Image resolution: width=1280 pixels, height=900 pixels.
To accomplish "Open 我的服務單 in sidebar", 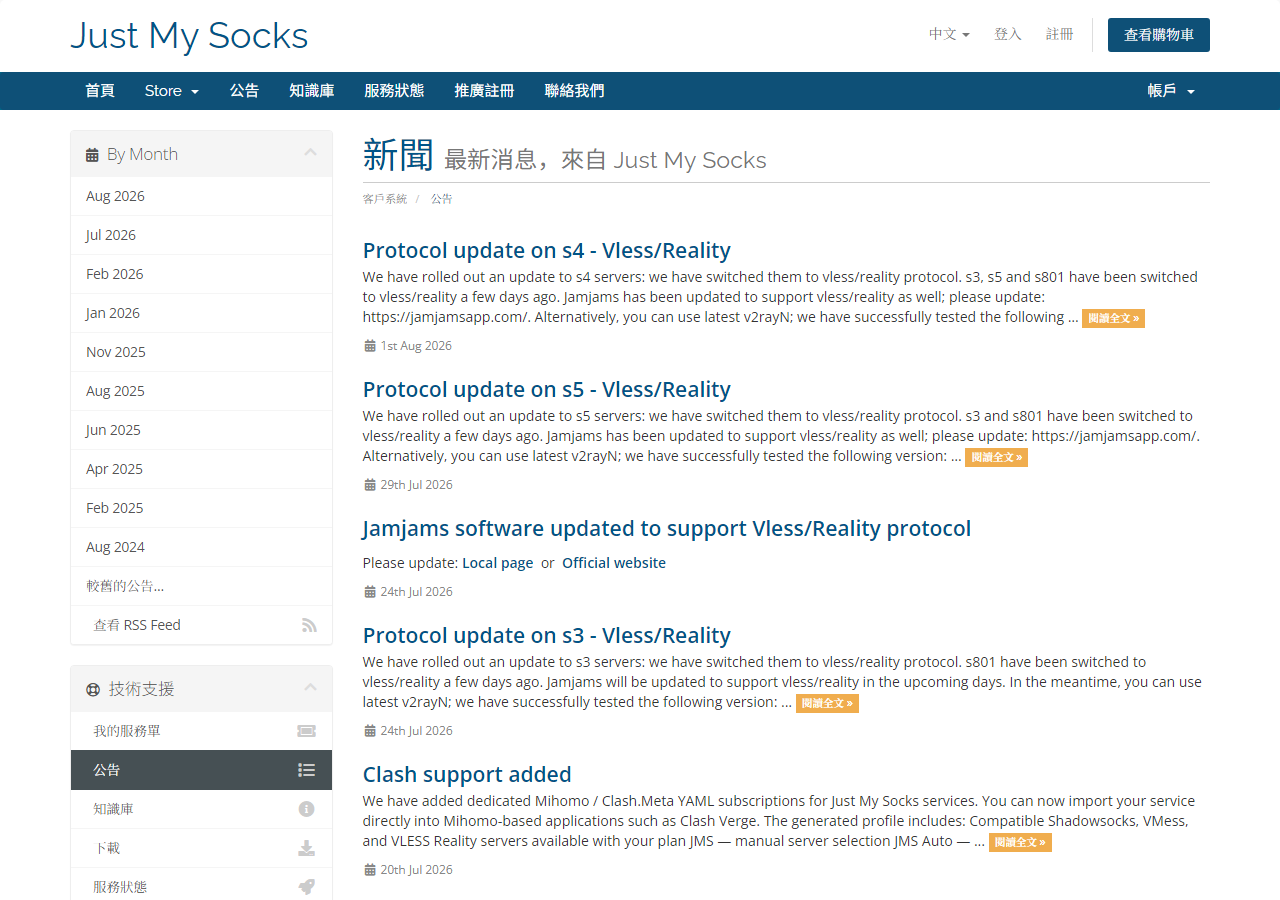I will 201,731.
